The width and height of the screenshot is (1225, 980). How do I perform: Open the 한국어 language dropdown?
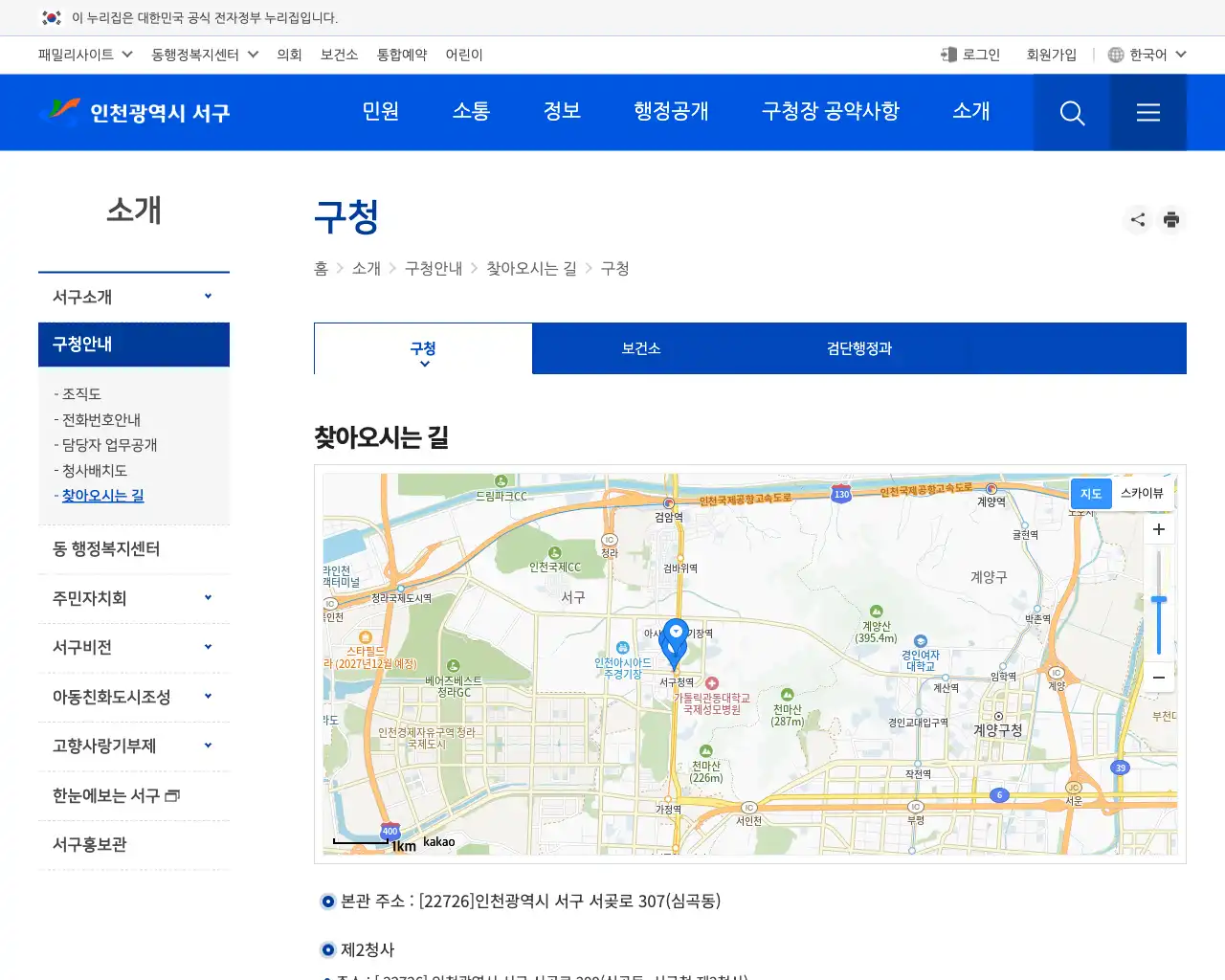[x=1147, y=55]
